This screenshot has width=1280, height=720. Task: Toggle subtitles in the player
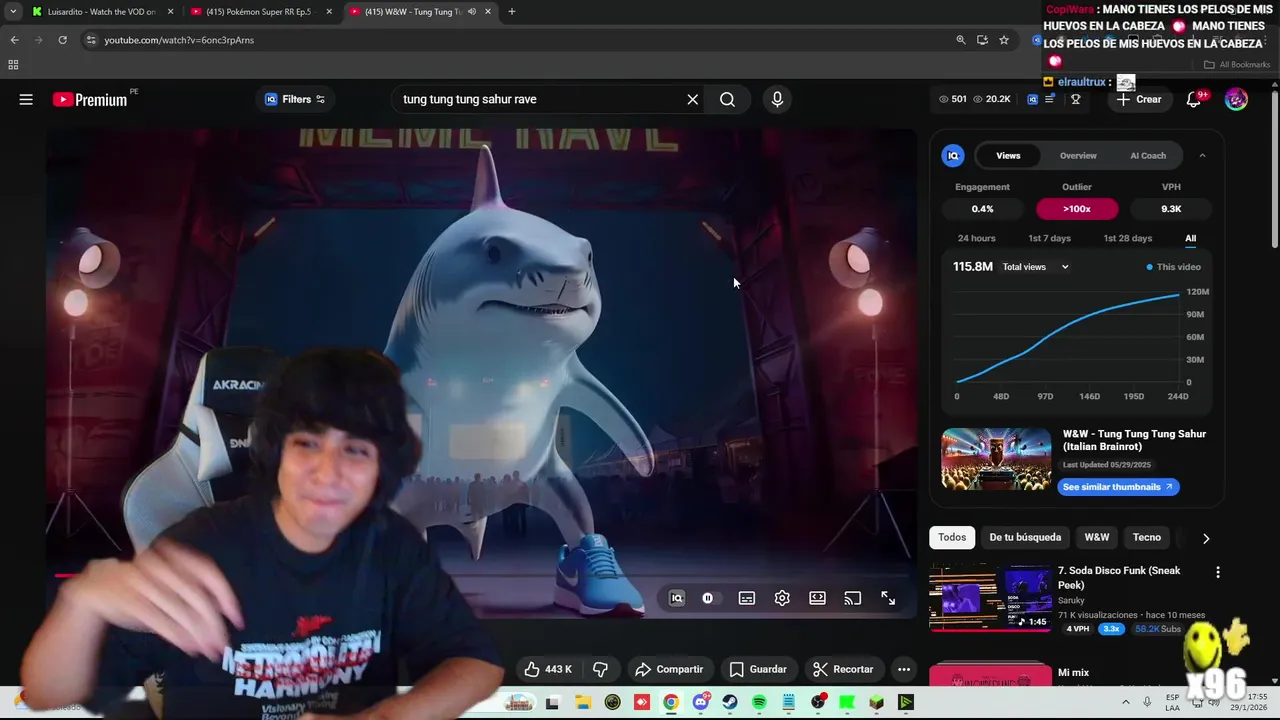point(746,598)
